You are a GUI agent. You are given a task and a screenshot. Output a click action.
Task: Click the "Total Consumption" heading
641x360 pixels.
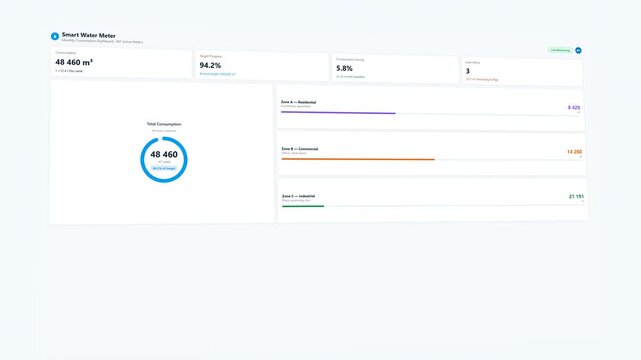click(164, 124)
